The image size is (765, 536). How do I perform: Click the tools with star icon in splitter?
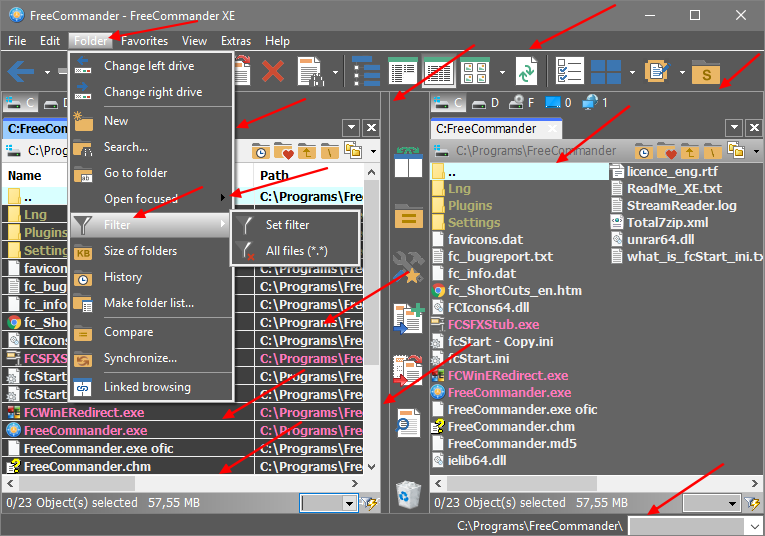[x=408, y=267]
